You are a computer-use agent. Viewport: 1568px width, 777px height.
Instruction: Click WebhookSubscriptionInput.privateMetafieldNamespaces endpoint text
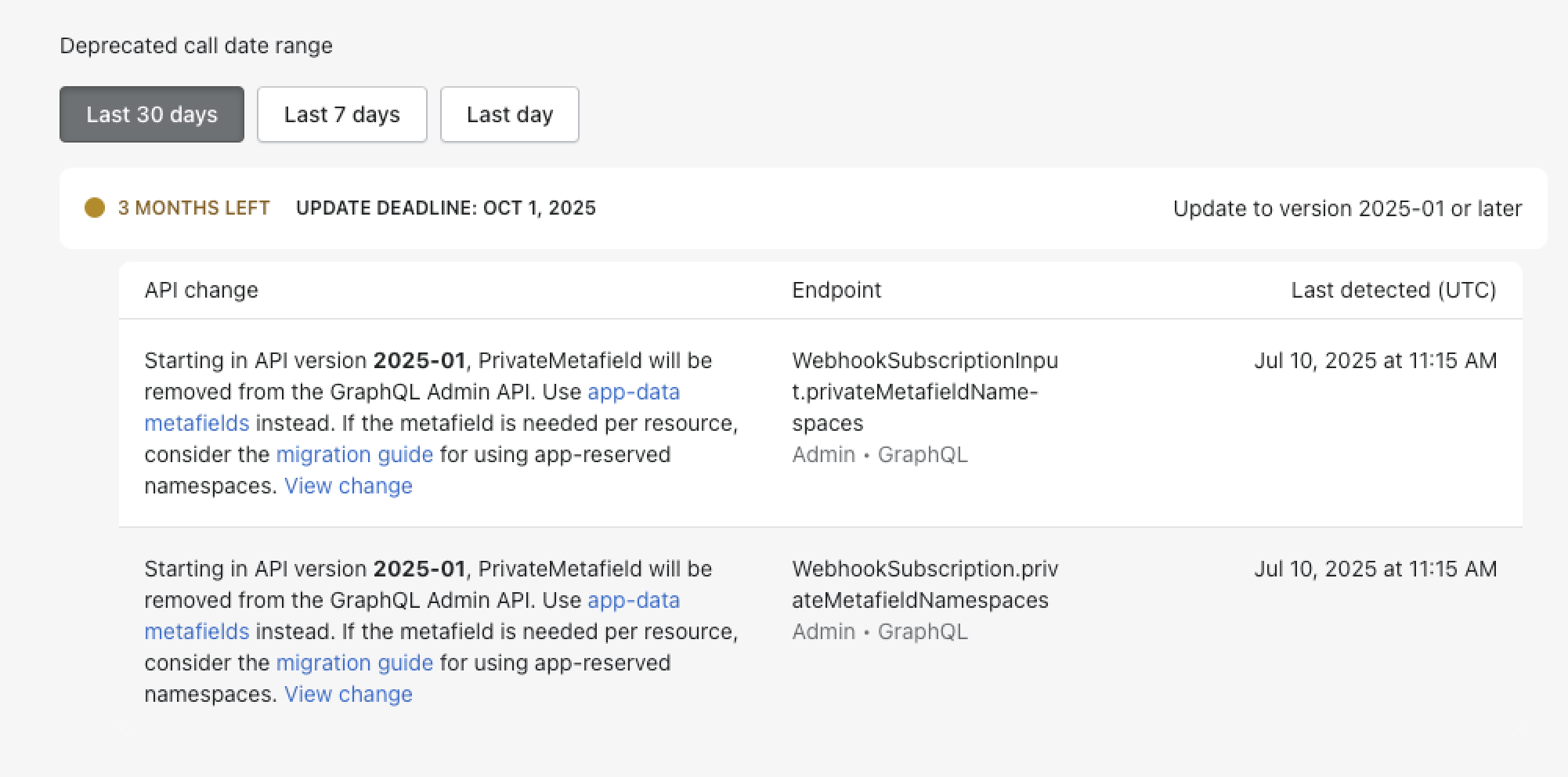tap(925, 392)
